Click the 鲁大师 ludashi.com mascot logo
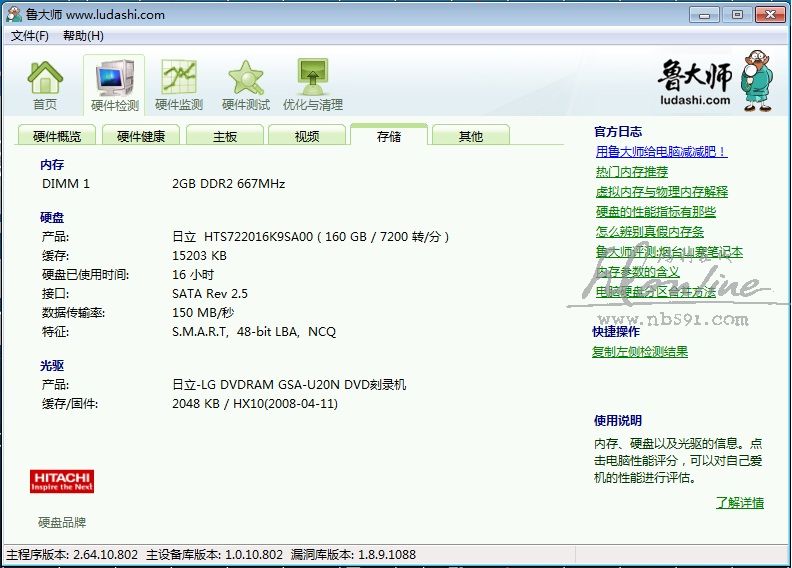This screenshot has height=568, width=792. 716,81
